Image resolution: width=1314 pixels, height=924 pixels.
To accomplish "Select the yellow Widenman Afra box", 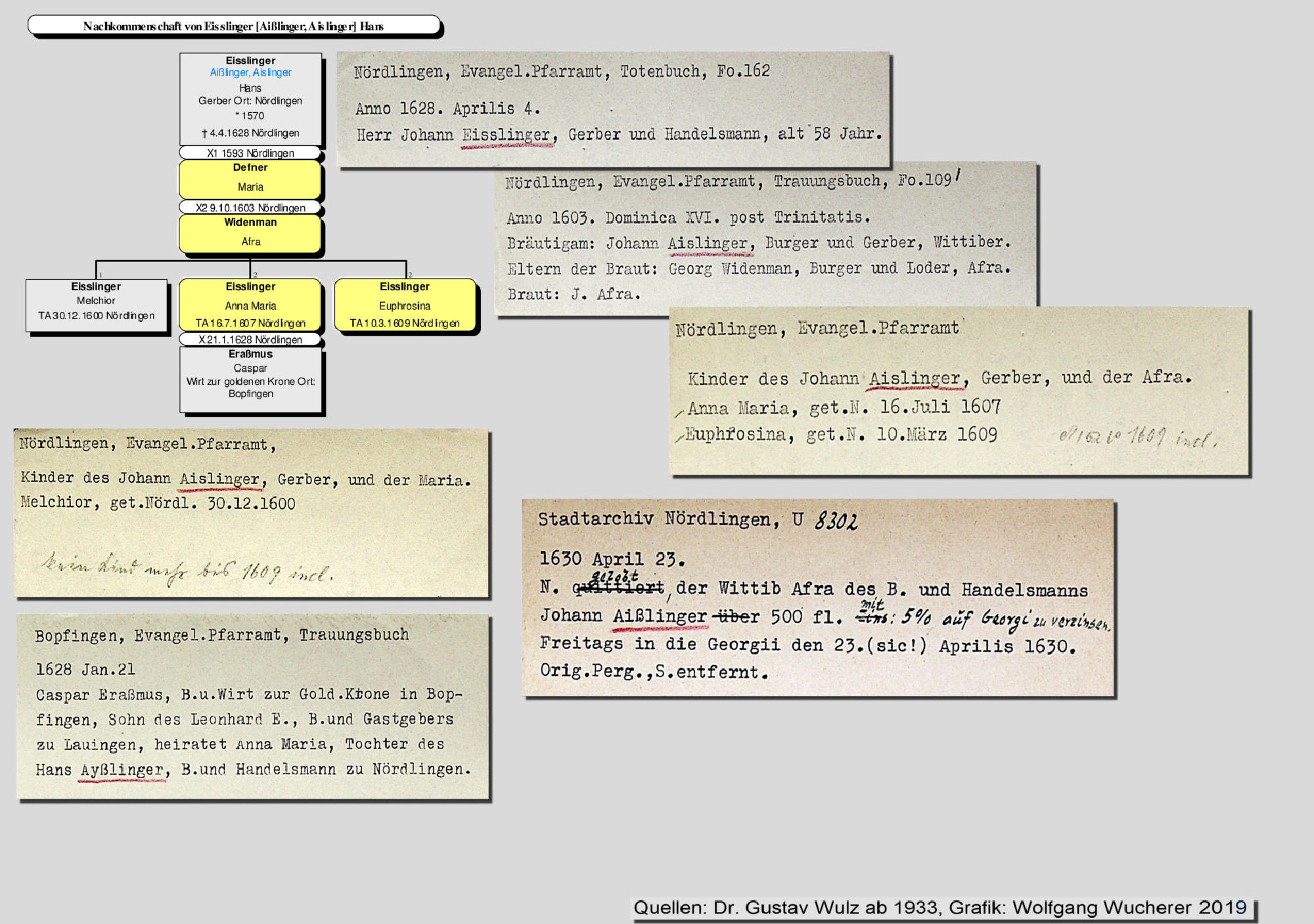I will 250,234.
